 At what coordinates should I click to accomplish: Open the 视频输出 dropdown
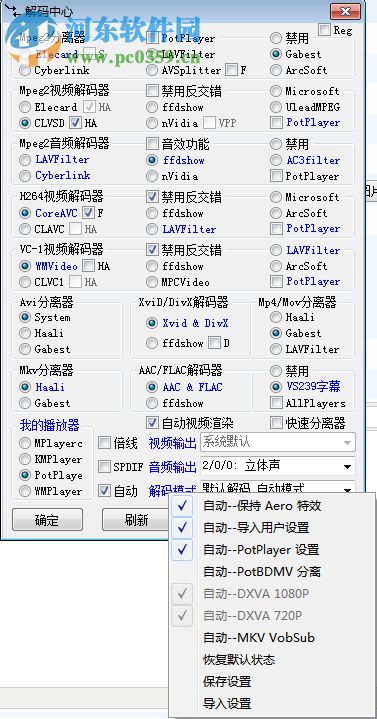pos(278,442)
